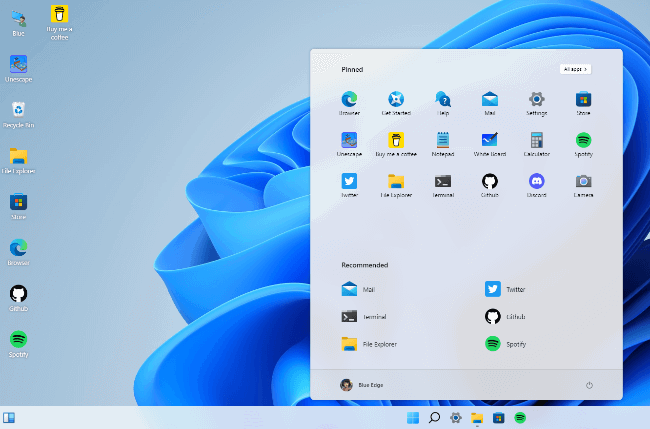The image size is (650, 429).
Task: Open the Get Started pinned app
Action: (396, 103)
